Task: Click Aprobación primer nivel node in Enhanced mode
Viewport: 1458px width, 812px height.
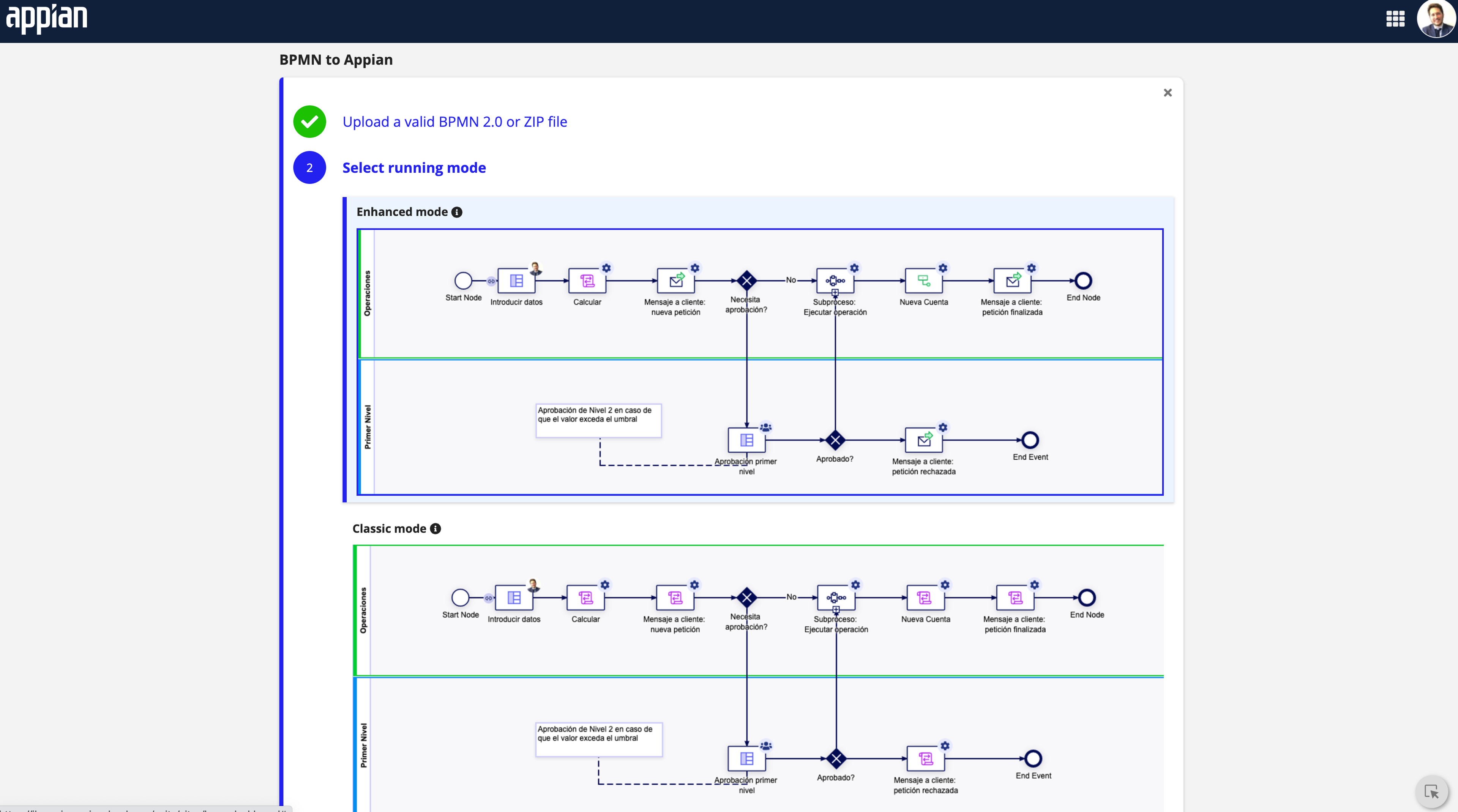Action: tap(746, 440)
